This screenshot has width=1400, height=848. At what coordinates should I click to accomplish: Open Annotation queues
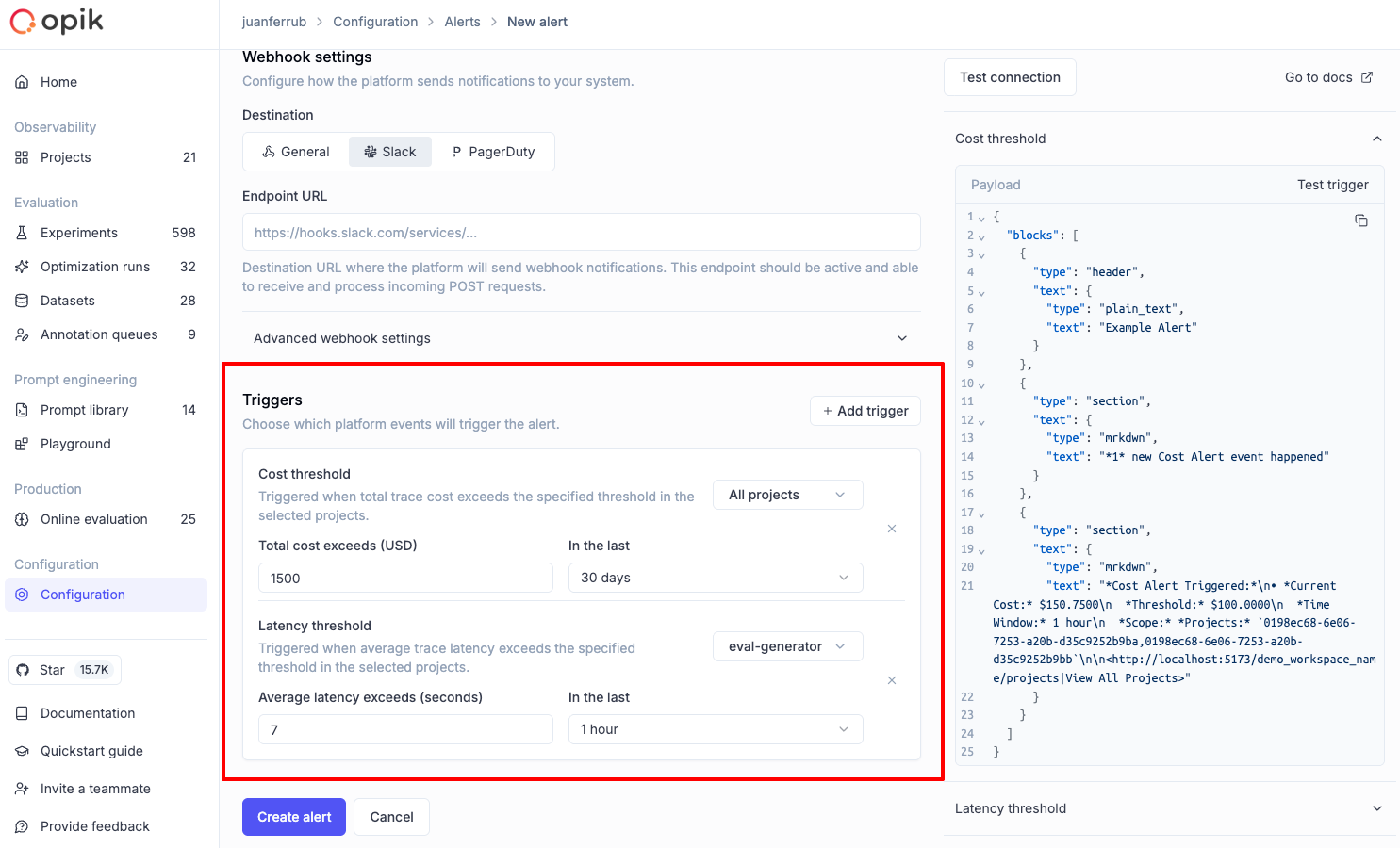click(x=99, y=334)
